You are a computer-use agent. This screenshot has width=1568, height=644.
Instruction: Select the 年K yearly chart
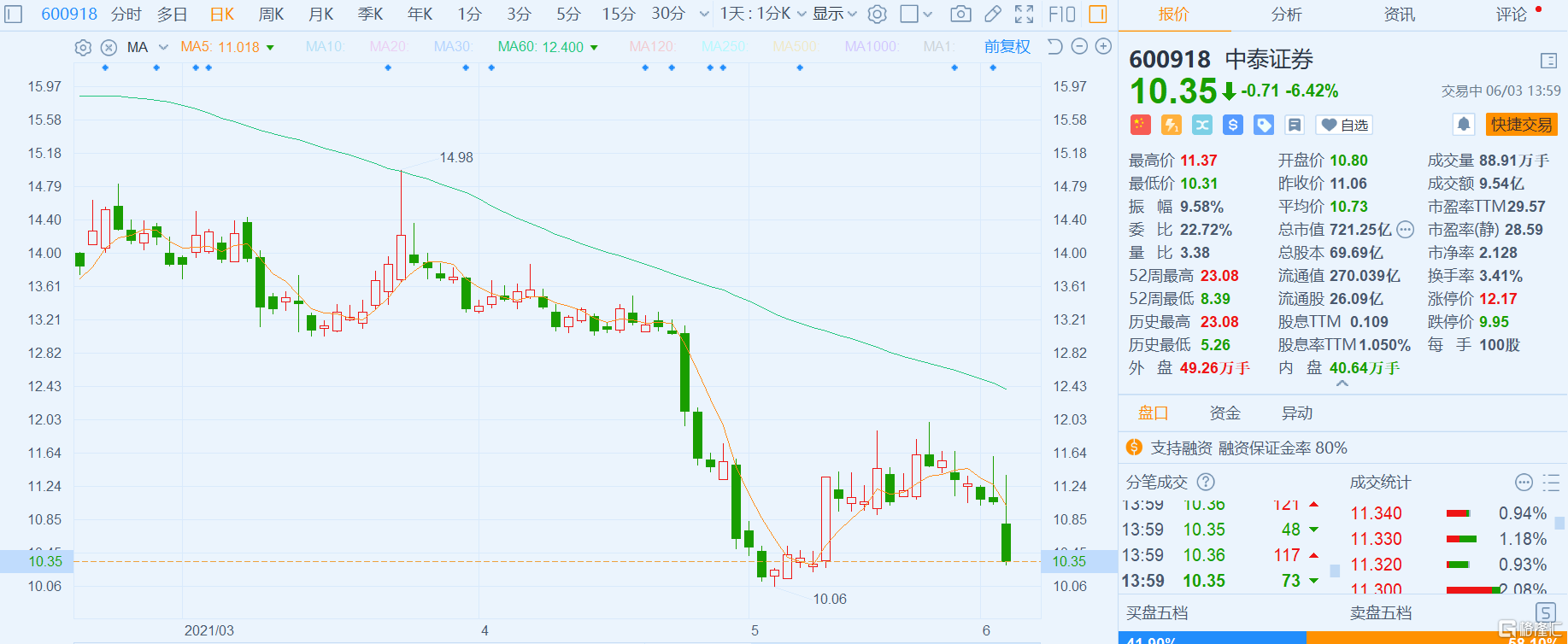click(420, 15)
